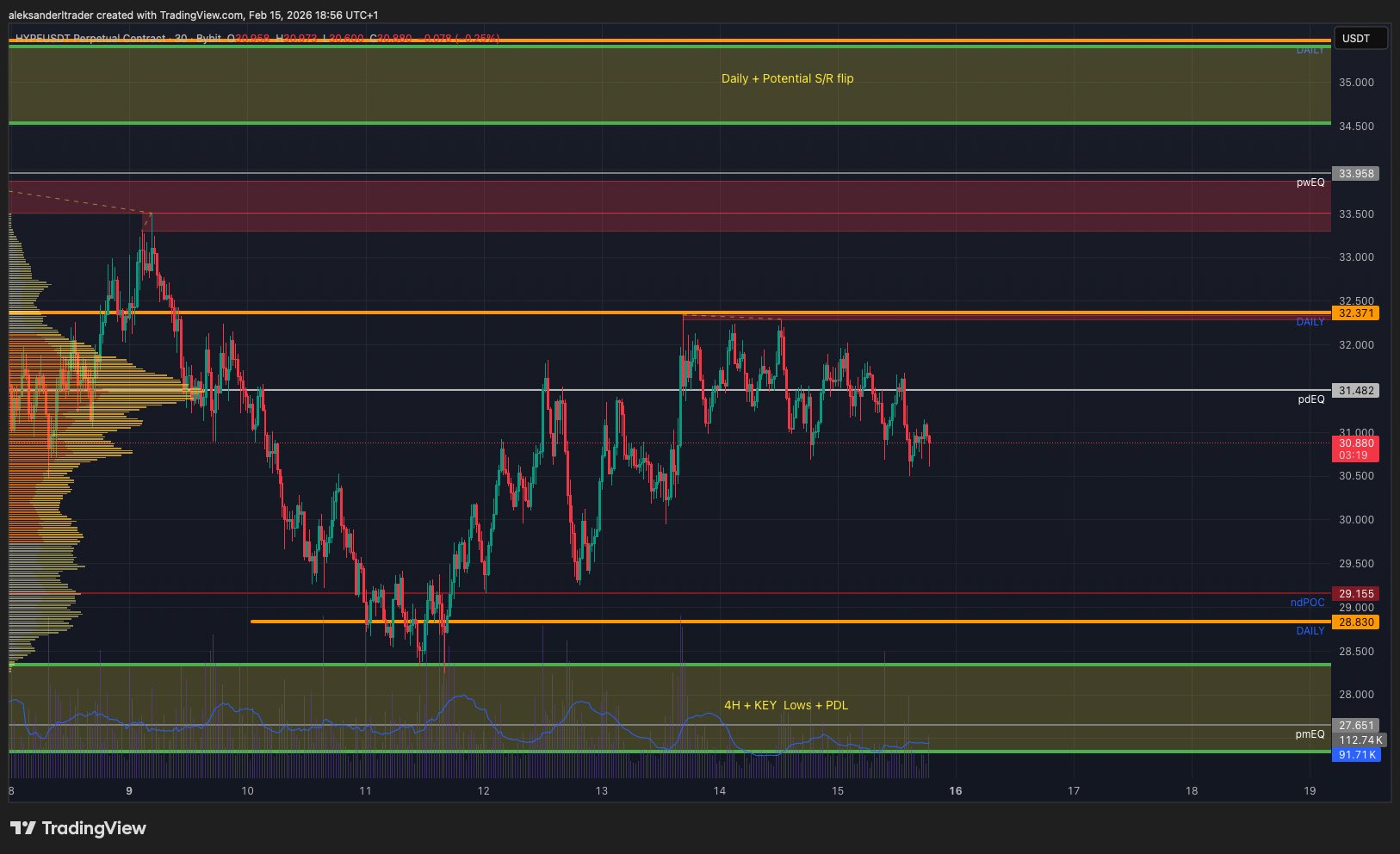Click the dark red 29.155 price label

click(1355, 594)
